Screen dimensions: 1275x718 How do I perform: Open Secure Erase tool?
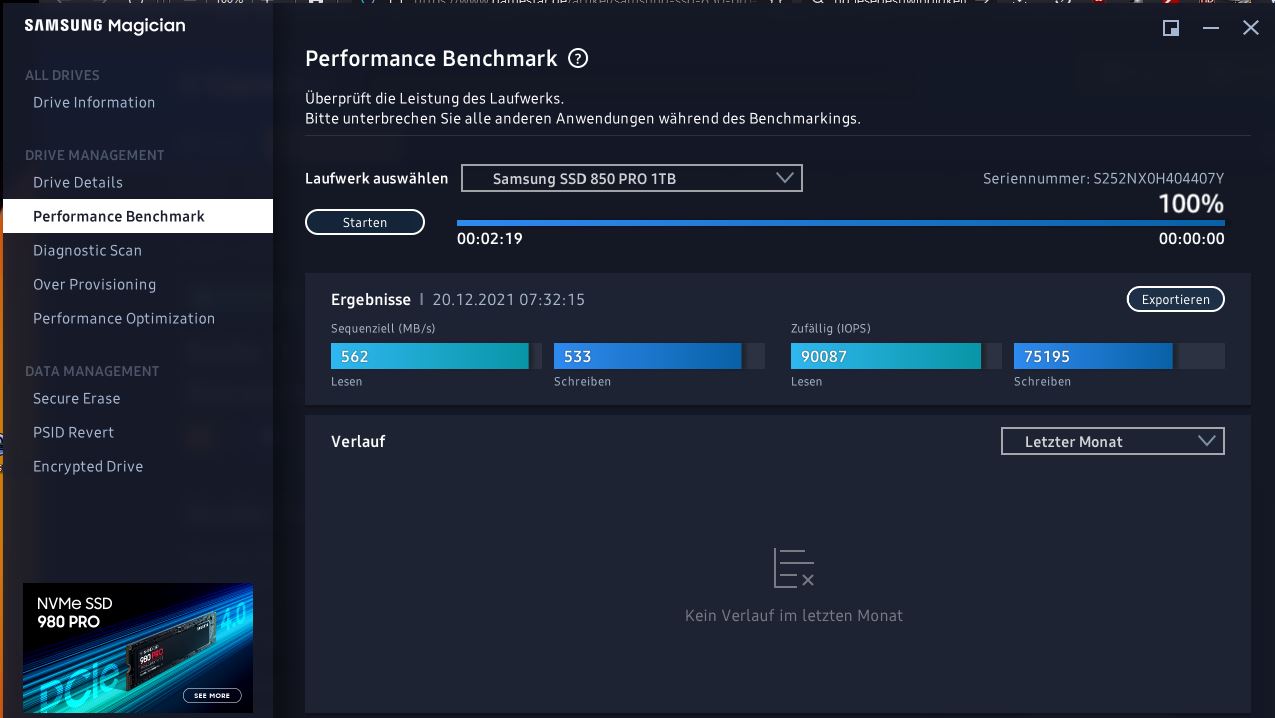click(x=76, y=398)
